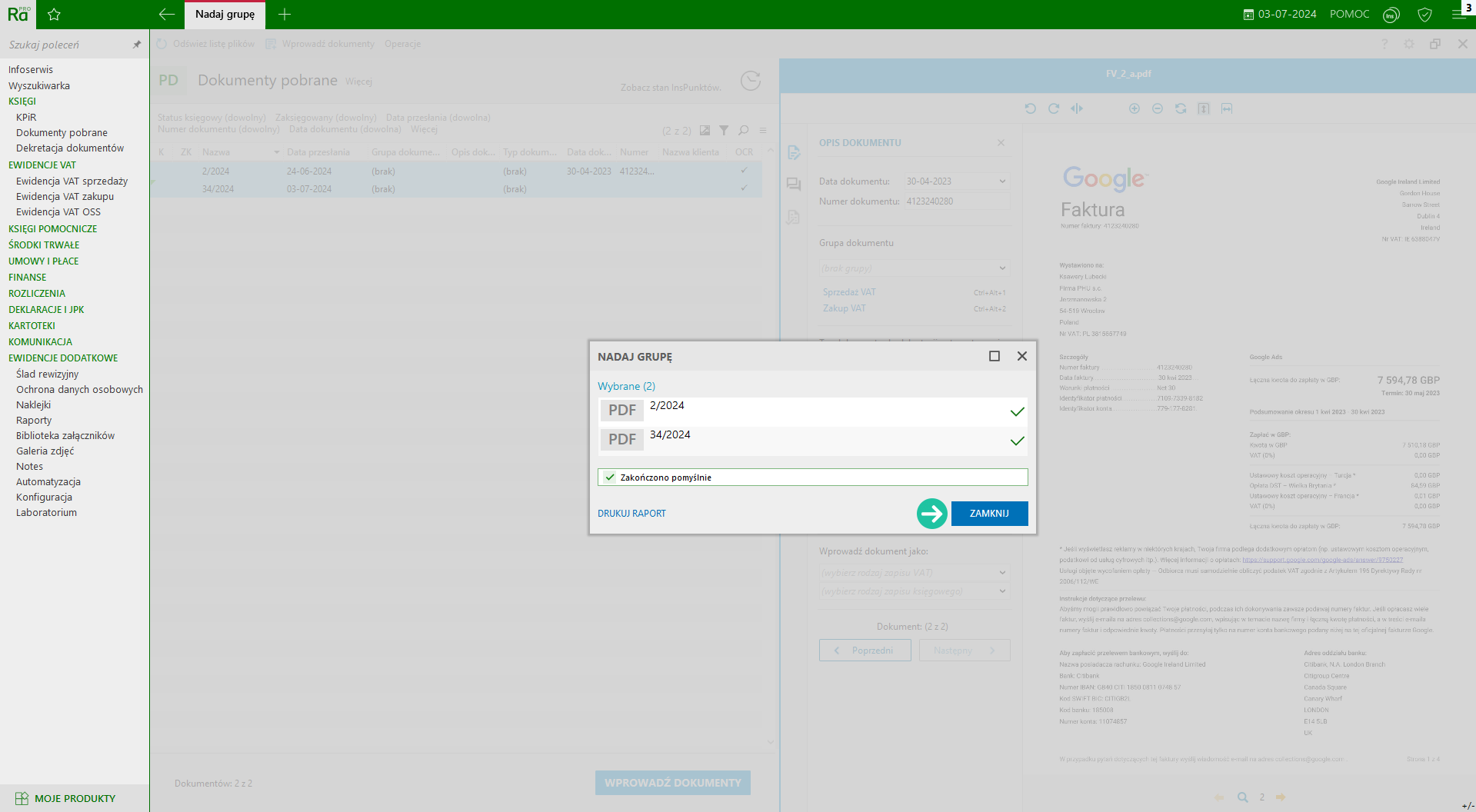Open Infoserwis in sidebar
Viewport: 1476px width, 812px height.
click(31, 69)
